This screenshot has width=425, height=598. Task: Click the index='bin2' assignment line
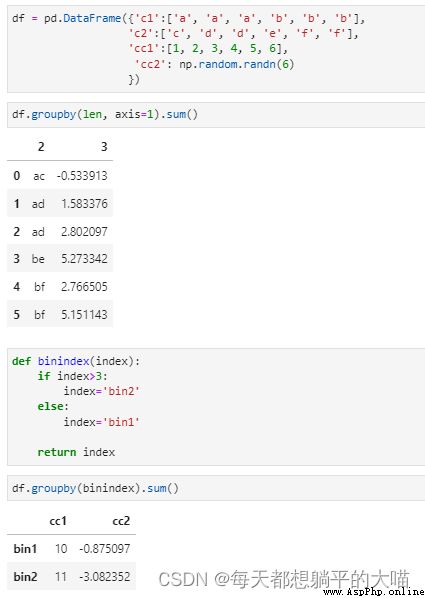point(101,391)
